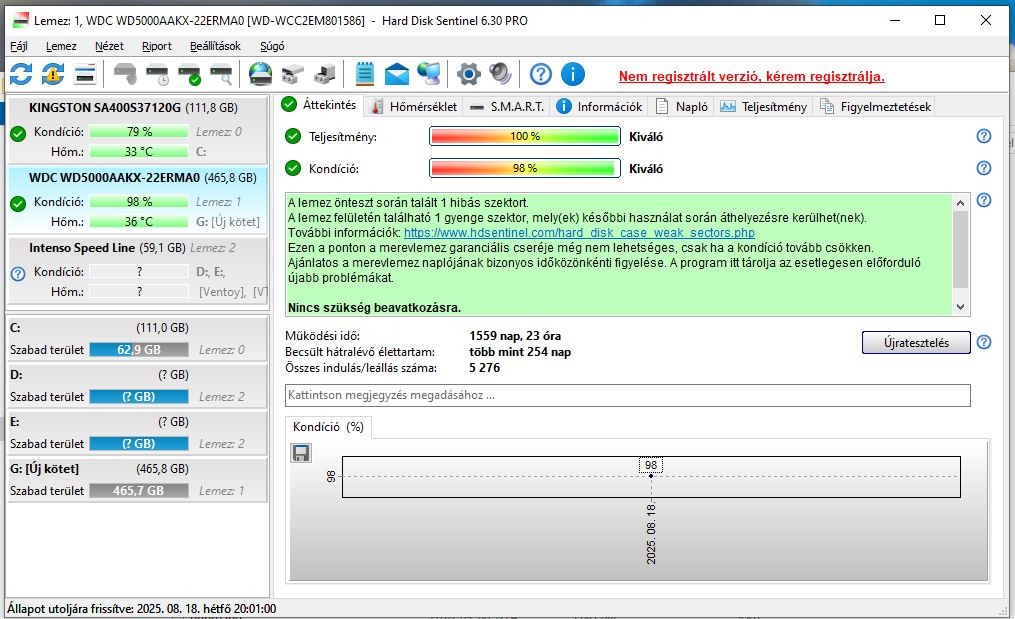The height and width of the screenshot is (619, 1015).
Task: Open the hdsentinel weak sectors link
Action: (x=579, y=232)
